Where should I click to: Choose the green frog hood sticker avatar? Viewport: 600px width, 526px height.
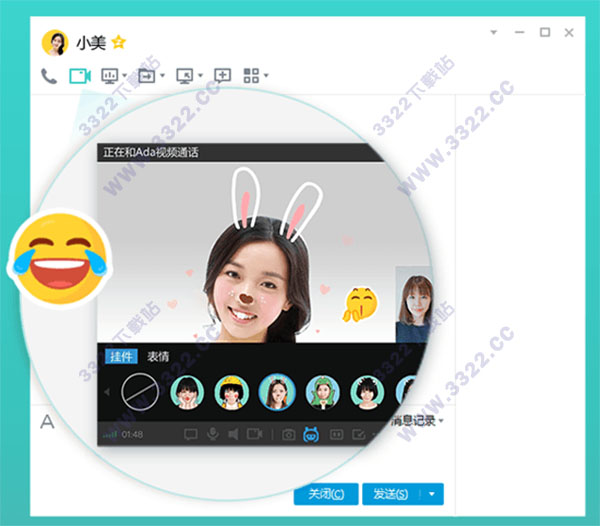coord(322,392)
